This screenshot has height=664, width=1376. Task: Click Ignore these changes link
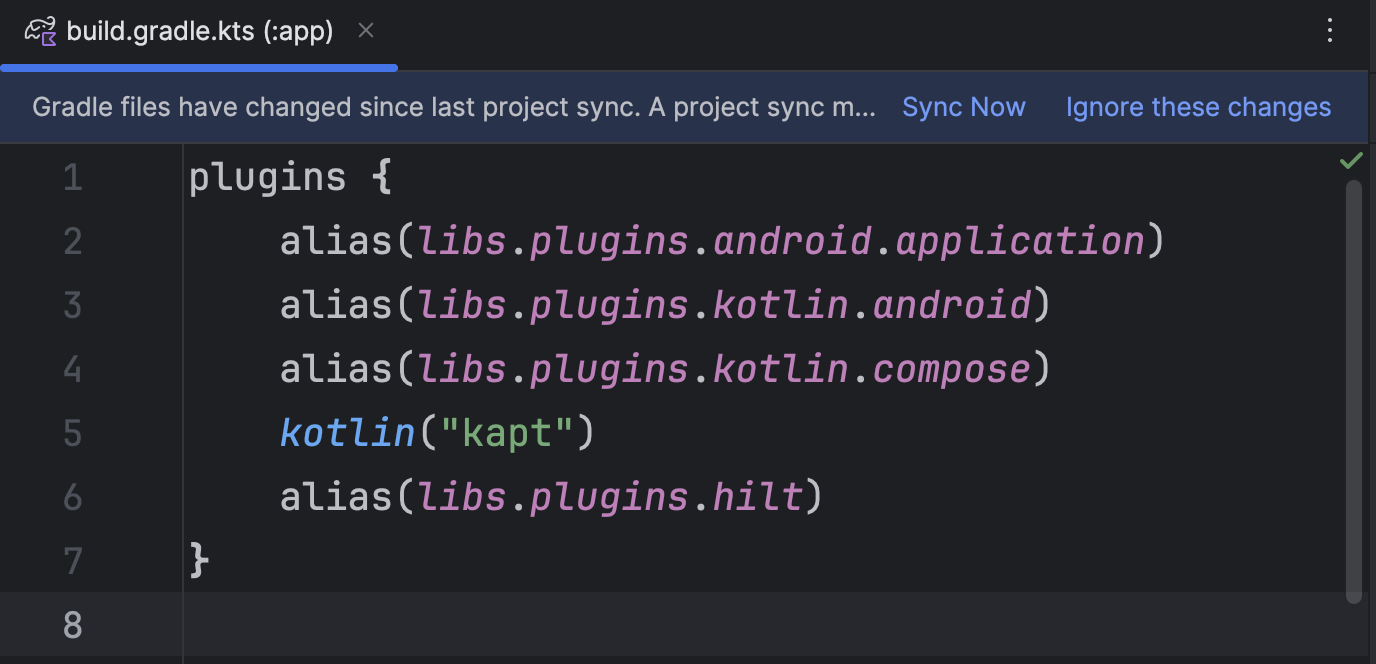tap(1198, 107)
